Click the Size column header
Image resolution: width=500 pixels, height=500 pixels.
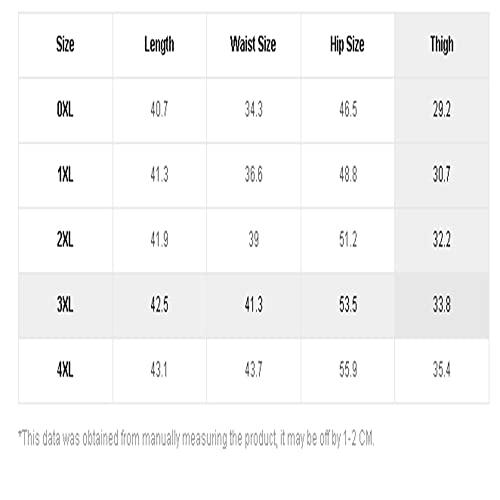[65, 44]
